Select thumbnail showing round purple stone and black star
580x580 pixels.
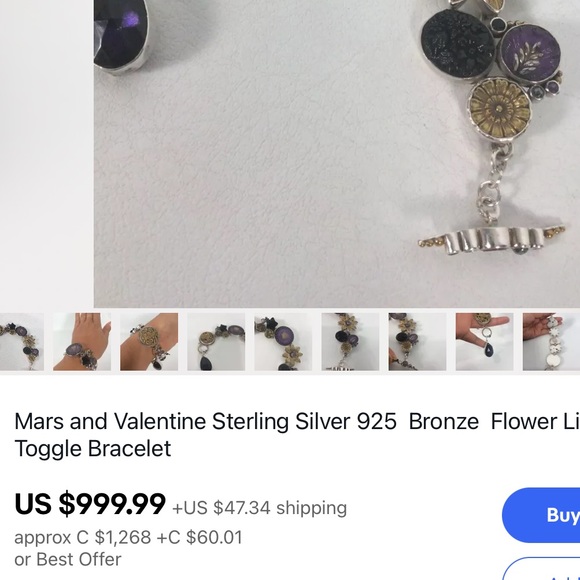[283, 341]
